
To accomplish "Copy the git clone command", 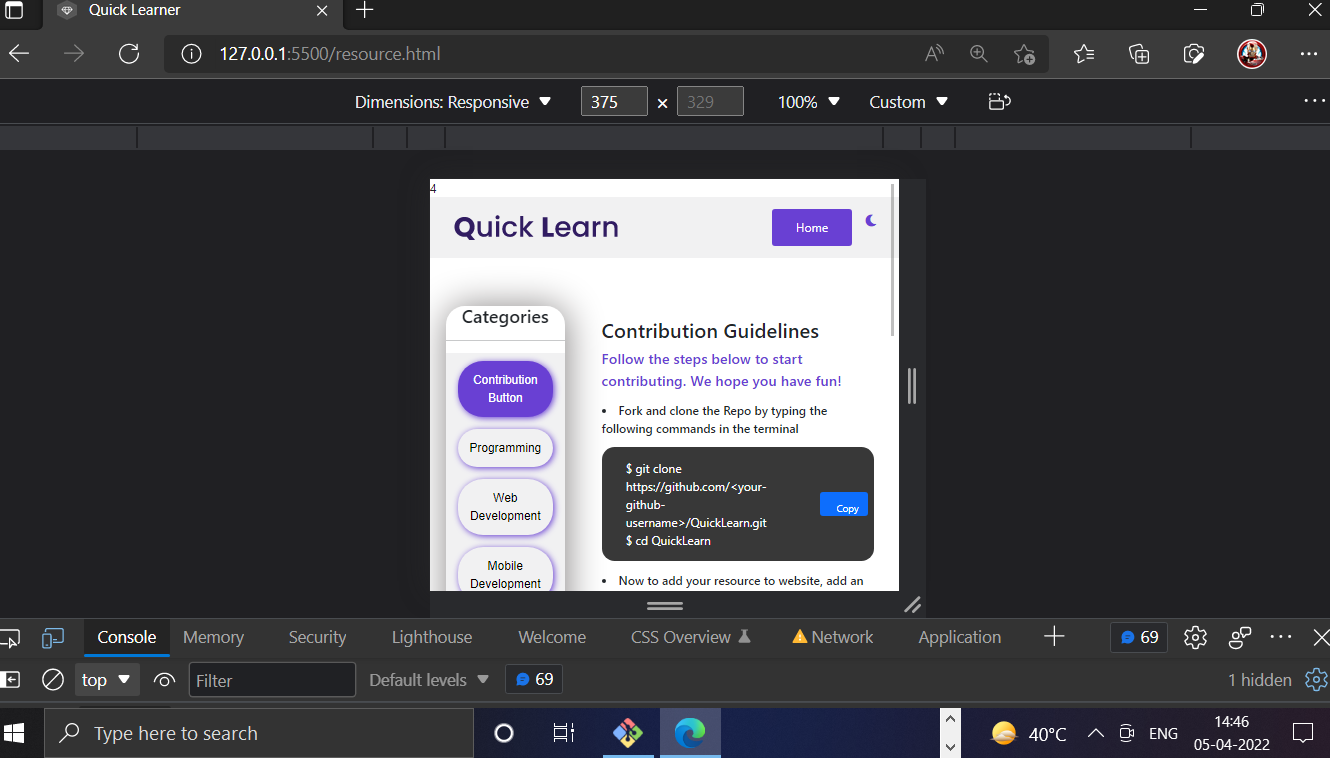I will pyautogui.click(x=844, y=504).
